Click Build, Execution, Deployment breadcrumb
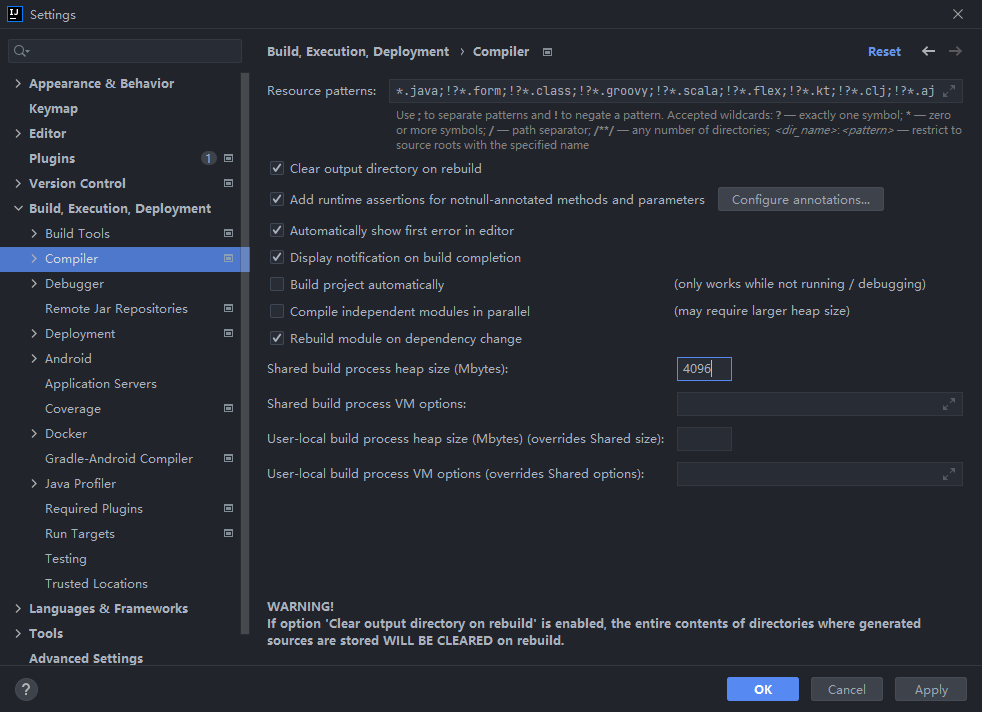The width and height of the screenshot is (982, 712). (x=358, y=51)
